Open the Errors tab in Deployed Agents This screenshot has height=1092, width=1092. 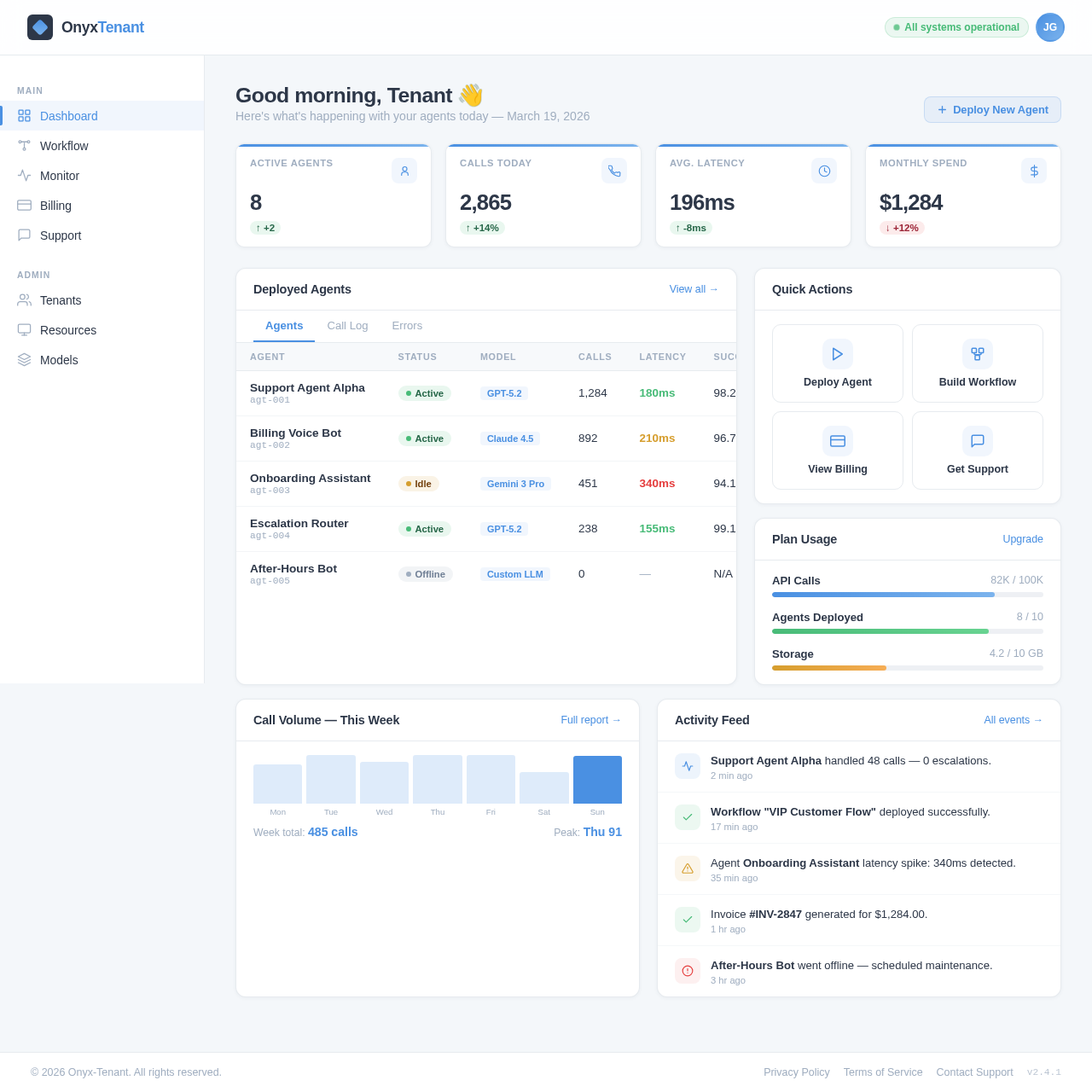(x=407, y=326)
